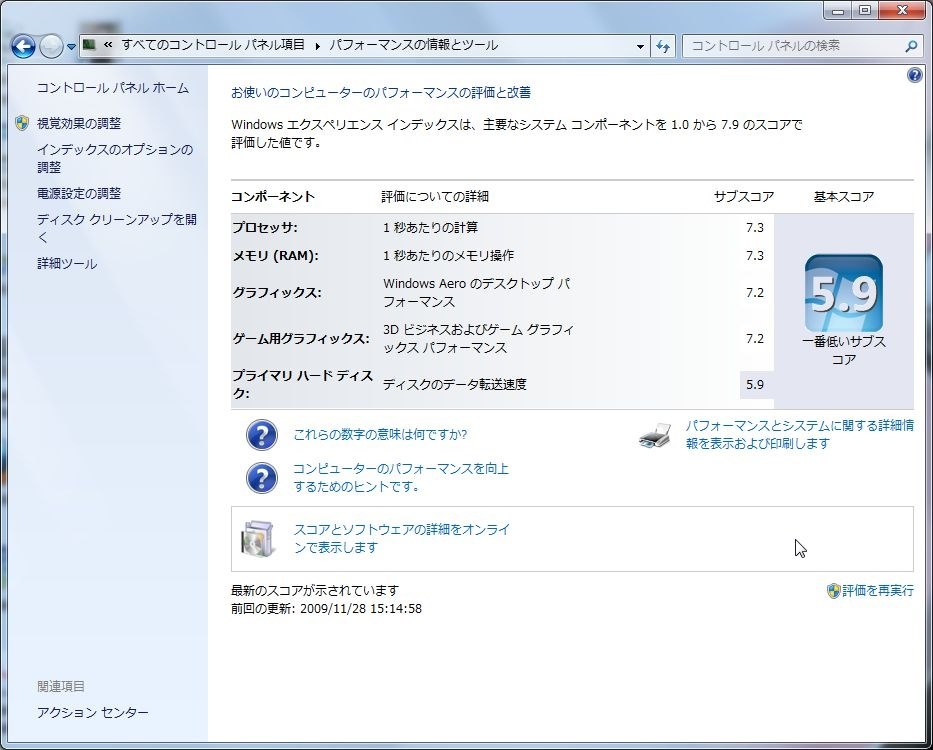This screenshot has height=750, width=933.
Task: Click help icon beside パフォーマンスを向上 hint
Action: (262, 478)
